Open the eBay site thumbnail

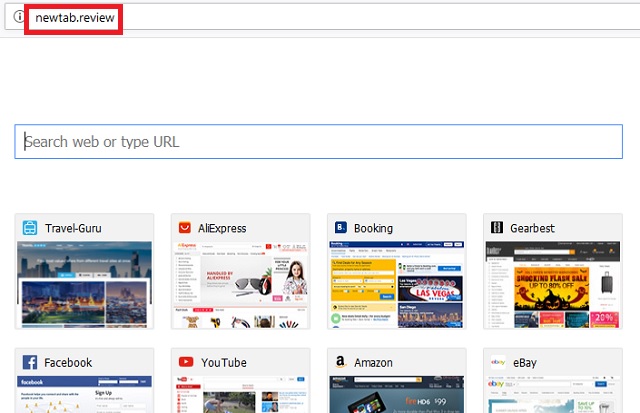coord(553,394)
